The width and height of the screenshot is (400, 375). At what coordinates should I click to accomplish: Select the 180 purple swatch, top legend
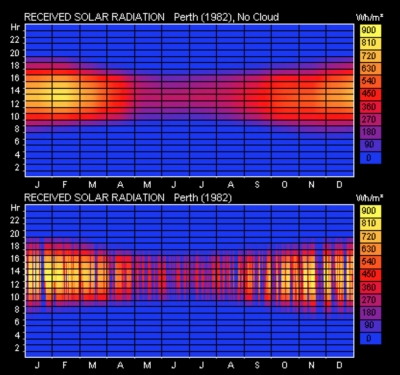[x=370, y=132]
